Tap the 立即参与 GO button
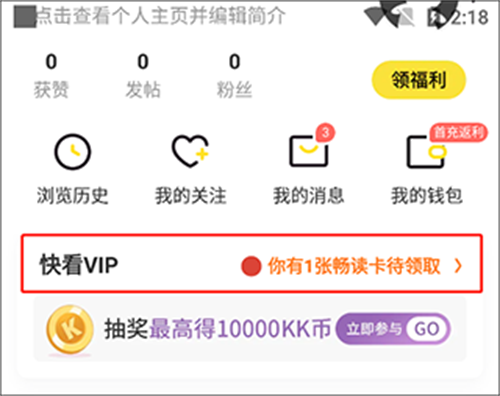Screen dimensions: 500x396 (x=393, y=329)
